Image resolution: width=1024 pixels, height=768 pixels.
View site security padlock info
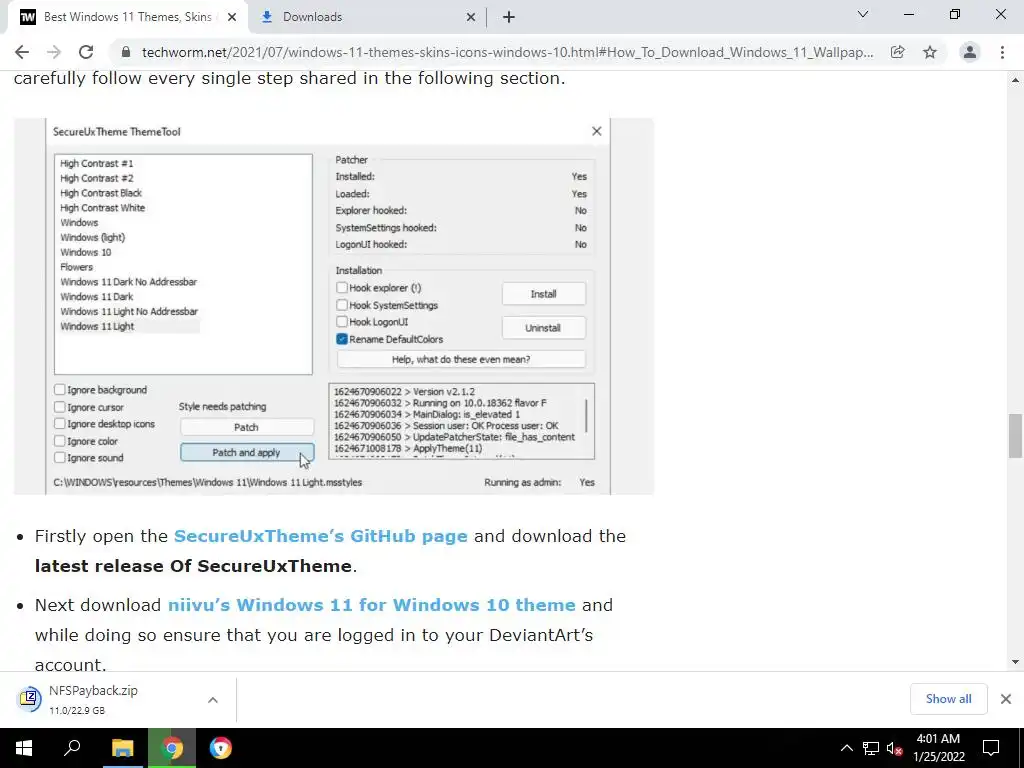(x=125, y=52)
